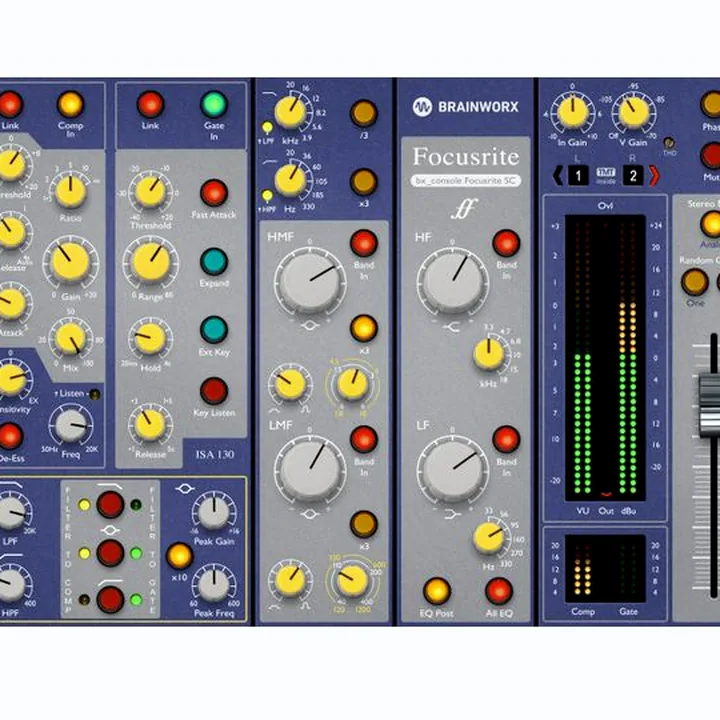
Task: Click the Listen LED in compressor section
Action: [94, 394]
